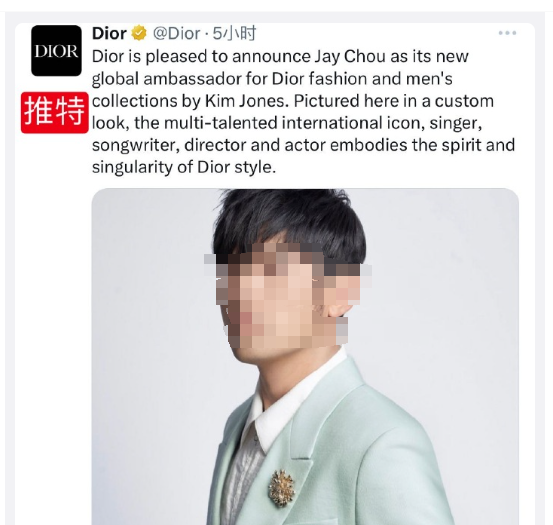Click the name Kim Jones in the tweet
Viewport: 553px width, 525px height.
click(x=244, y=101)
